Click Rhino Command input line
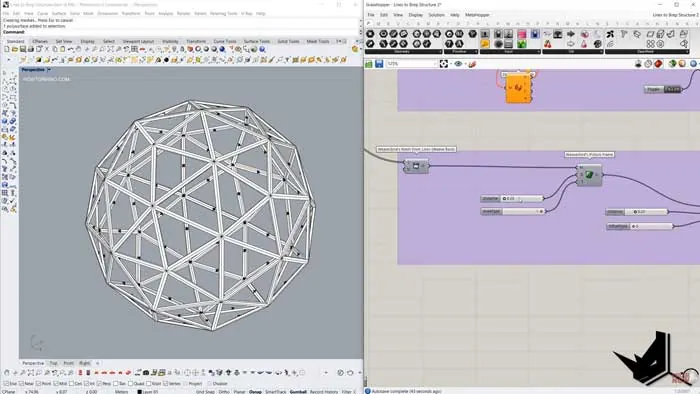Viewport: 700px width, 394px height. click(180, 32)
